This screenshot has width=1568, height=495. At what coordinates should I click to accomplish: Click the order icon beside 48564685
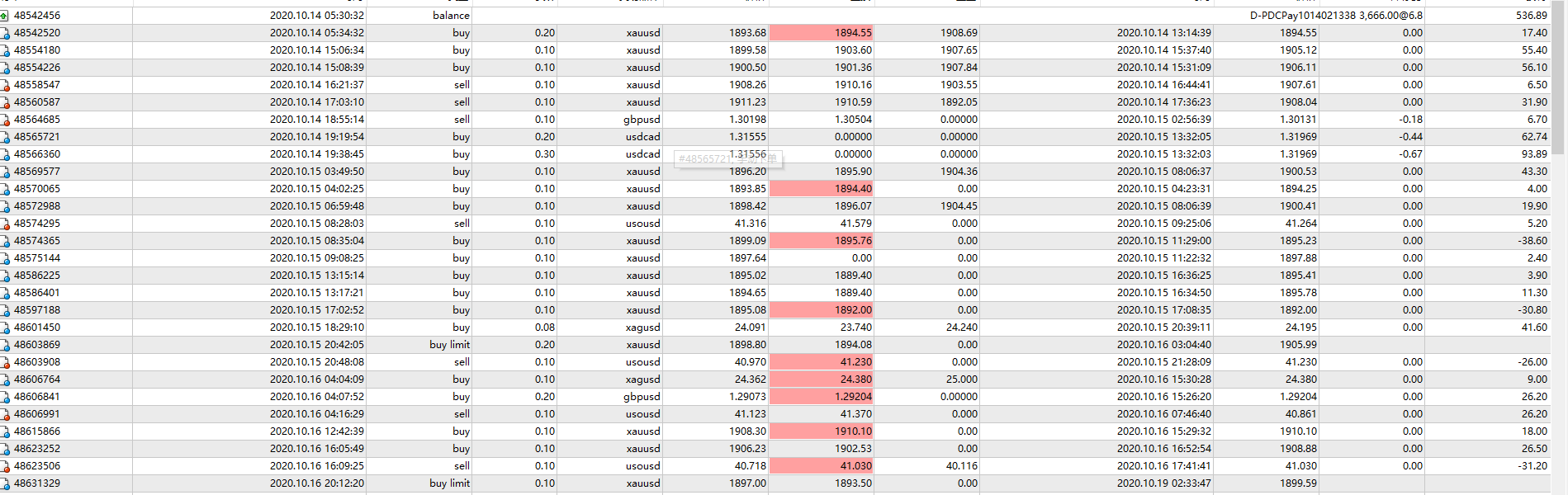(x=4, y=120)
